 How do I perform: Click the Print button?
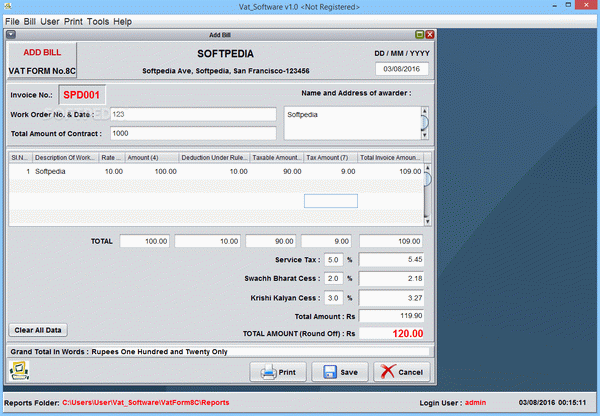tap(278, 372)
